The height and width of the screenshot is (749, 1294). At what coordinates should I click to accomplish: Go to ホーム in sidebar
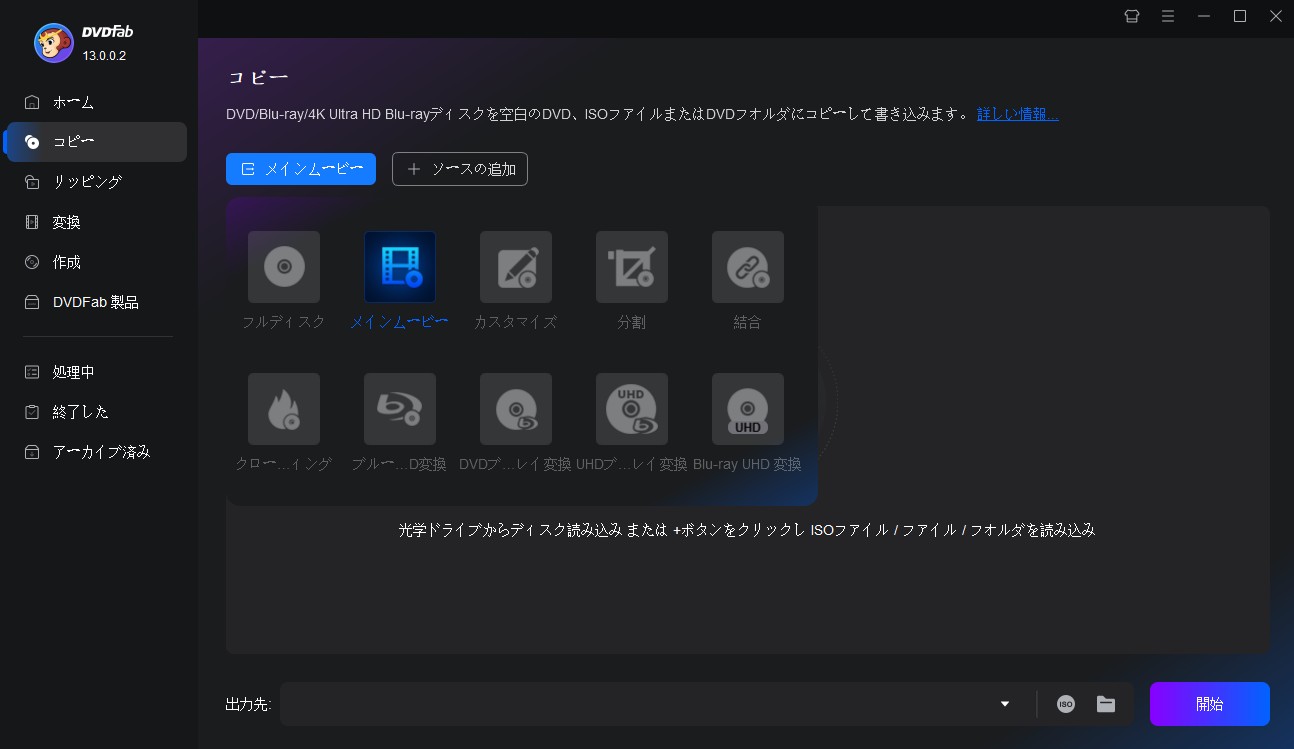click(x=96, y=102)
